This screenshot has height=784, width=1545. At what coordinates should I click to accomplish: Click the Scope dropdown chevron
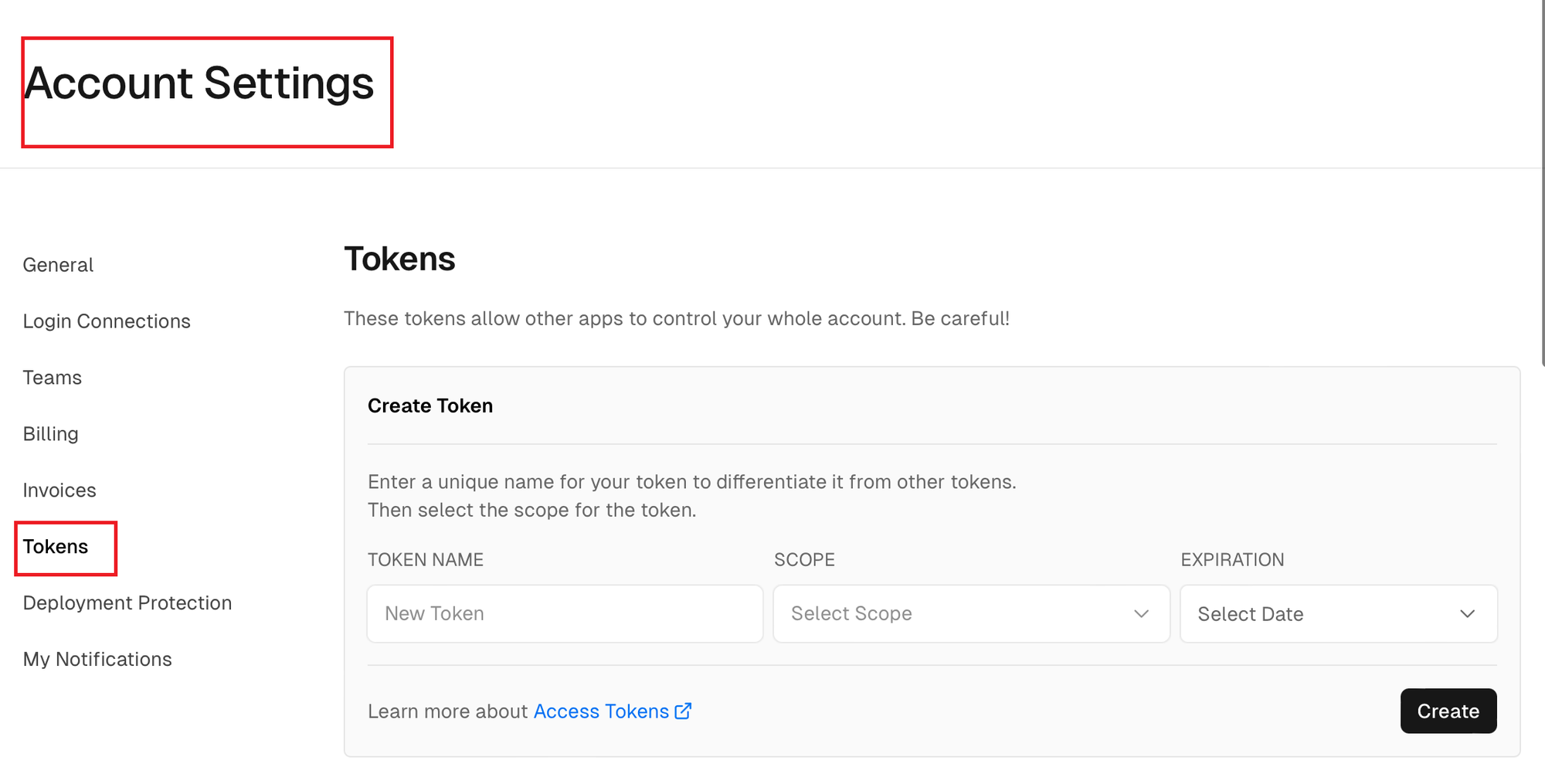(x=1141, y=614)
